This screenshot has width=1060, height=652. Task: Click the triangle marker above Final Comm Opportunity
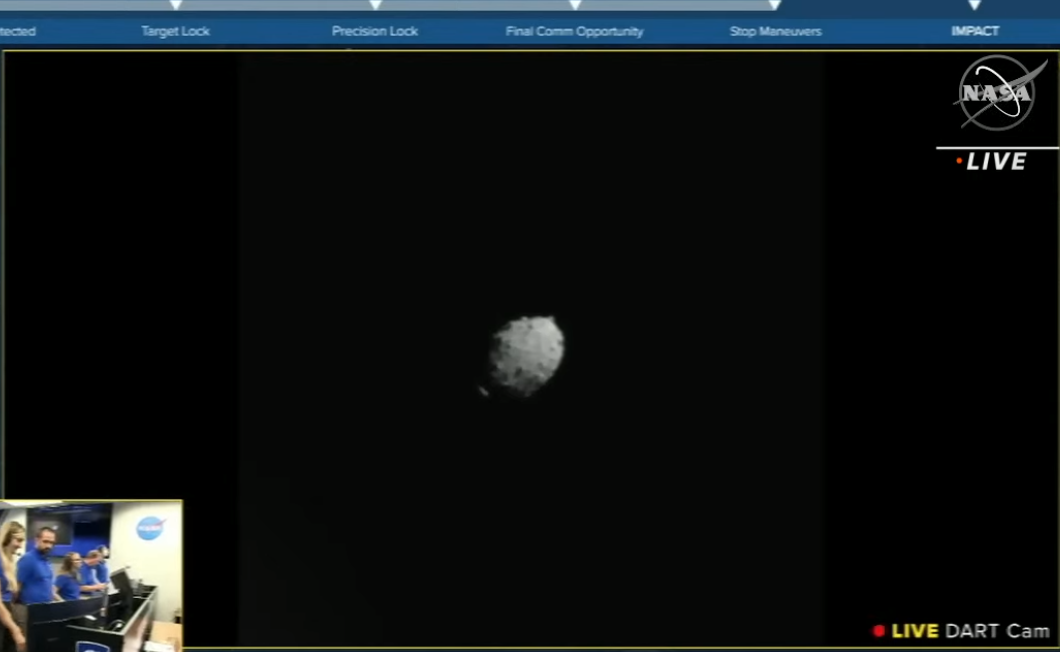(x=575, y=5)
